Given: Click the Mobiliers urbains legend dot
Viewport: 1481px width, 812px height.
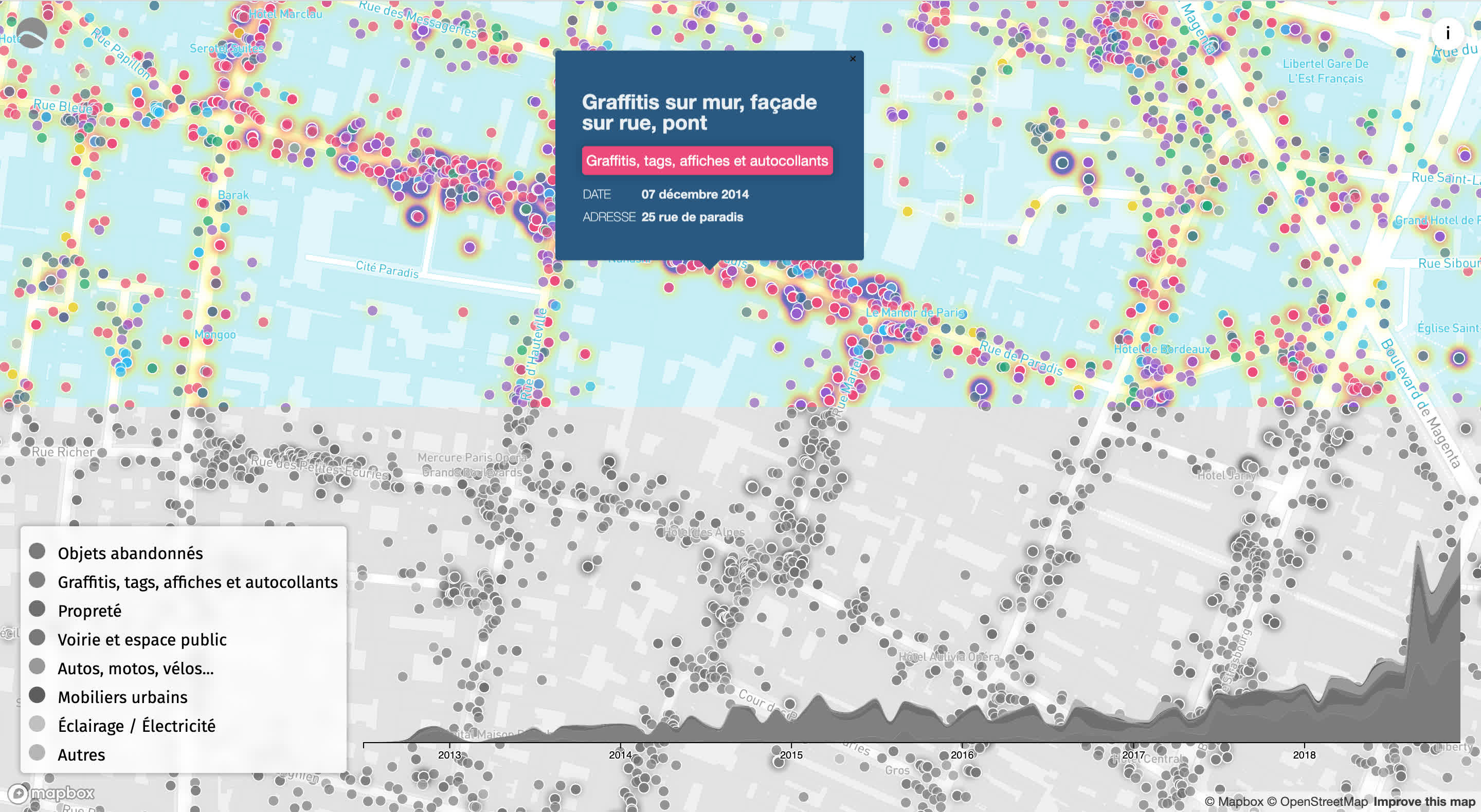Looking at the screenshot, I should tap(38, 695).
